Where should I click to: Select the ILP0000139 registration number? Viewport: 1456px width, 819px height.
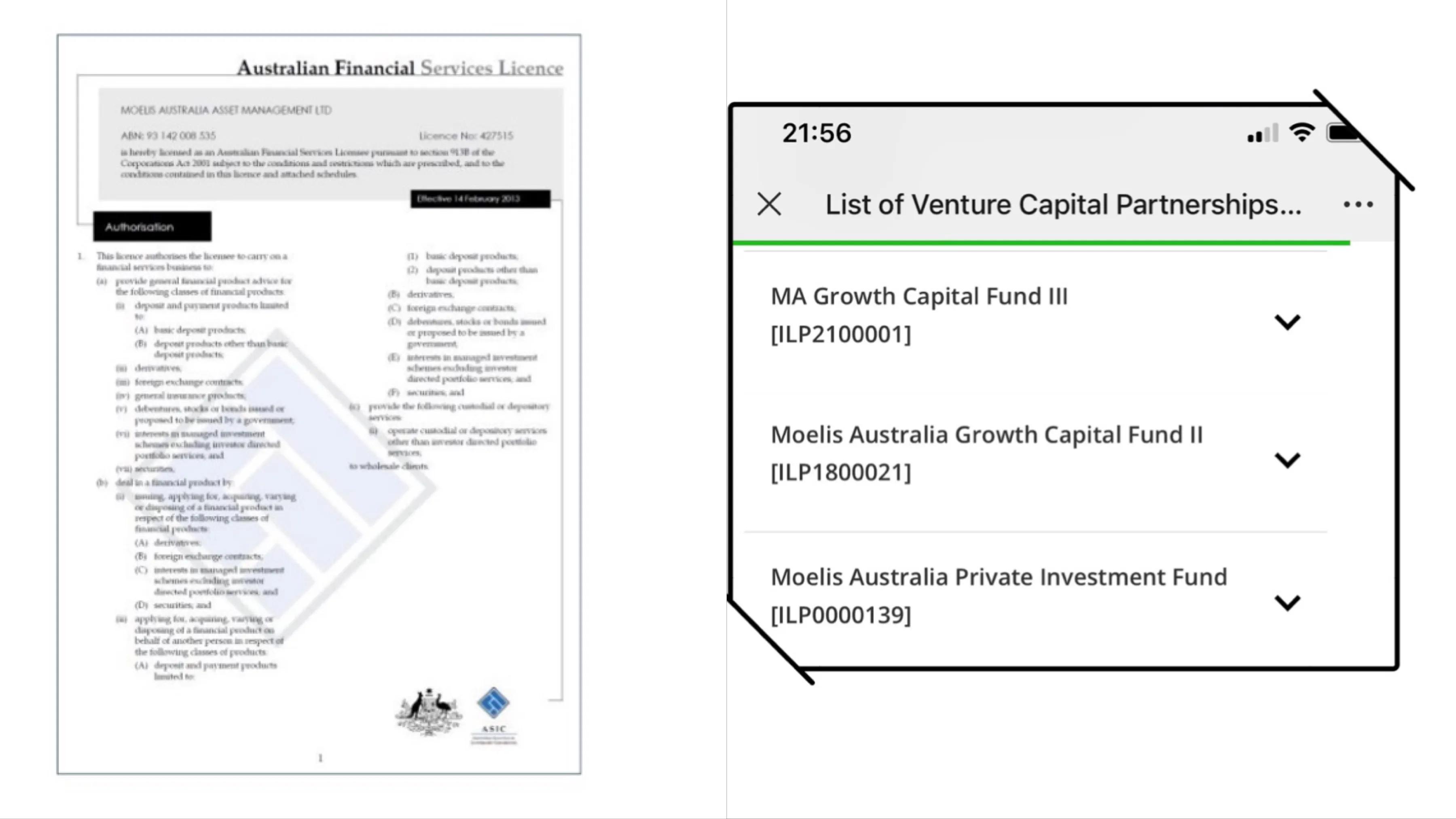click(x=841, y=615)
